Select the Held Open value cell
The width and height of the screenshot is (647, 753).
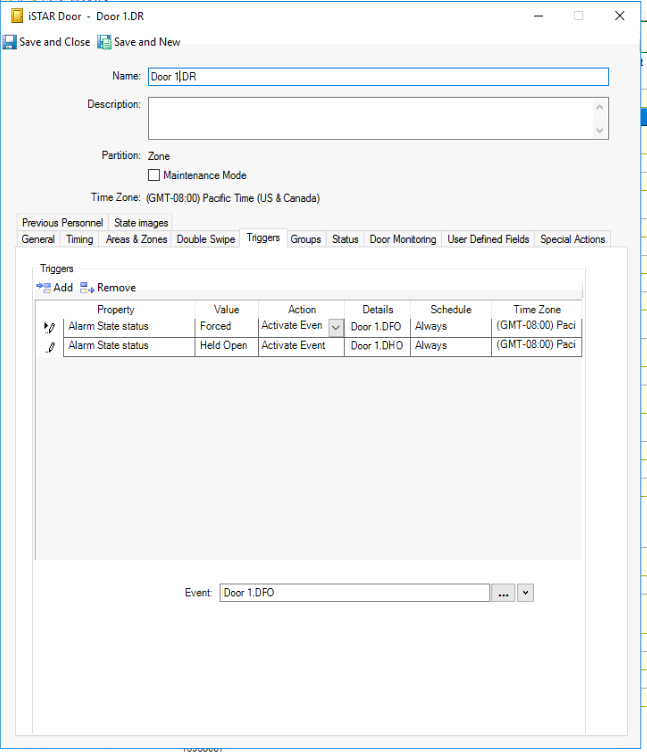(226, 346)
